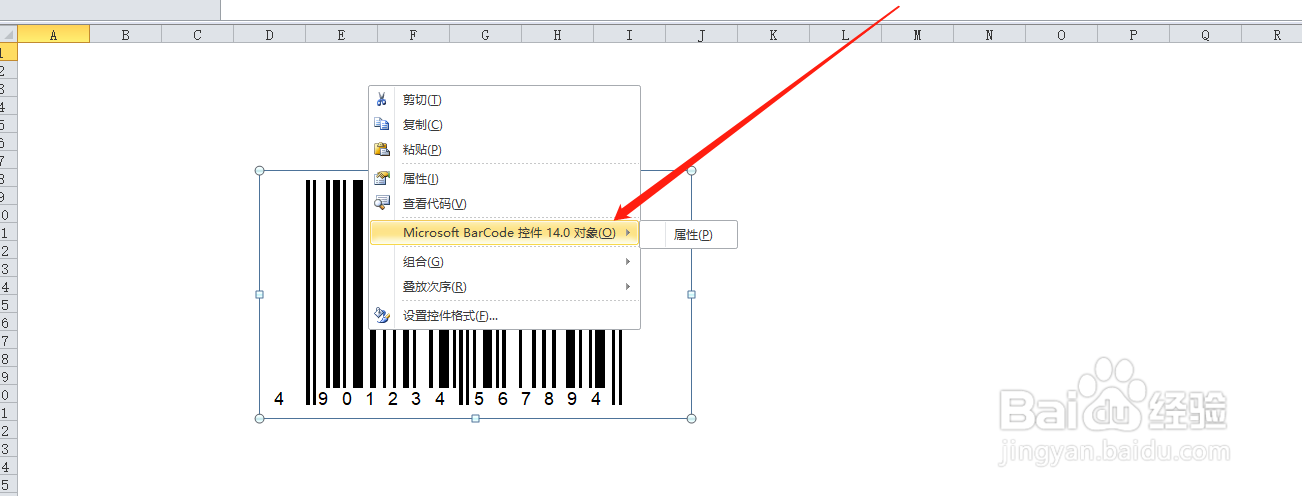This screenshot has height=496, width=1302.
Task: Select column B header
Action: 126,34
